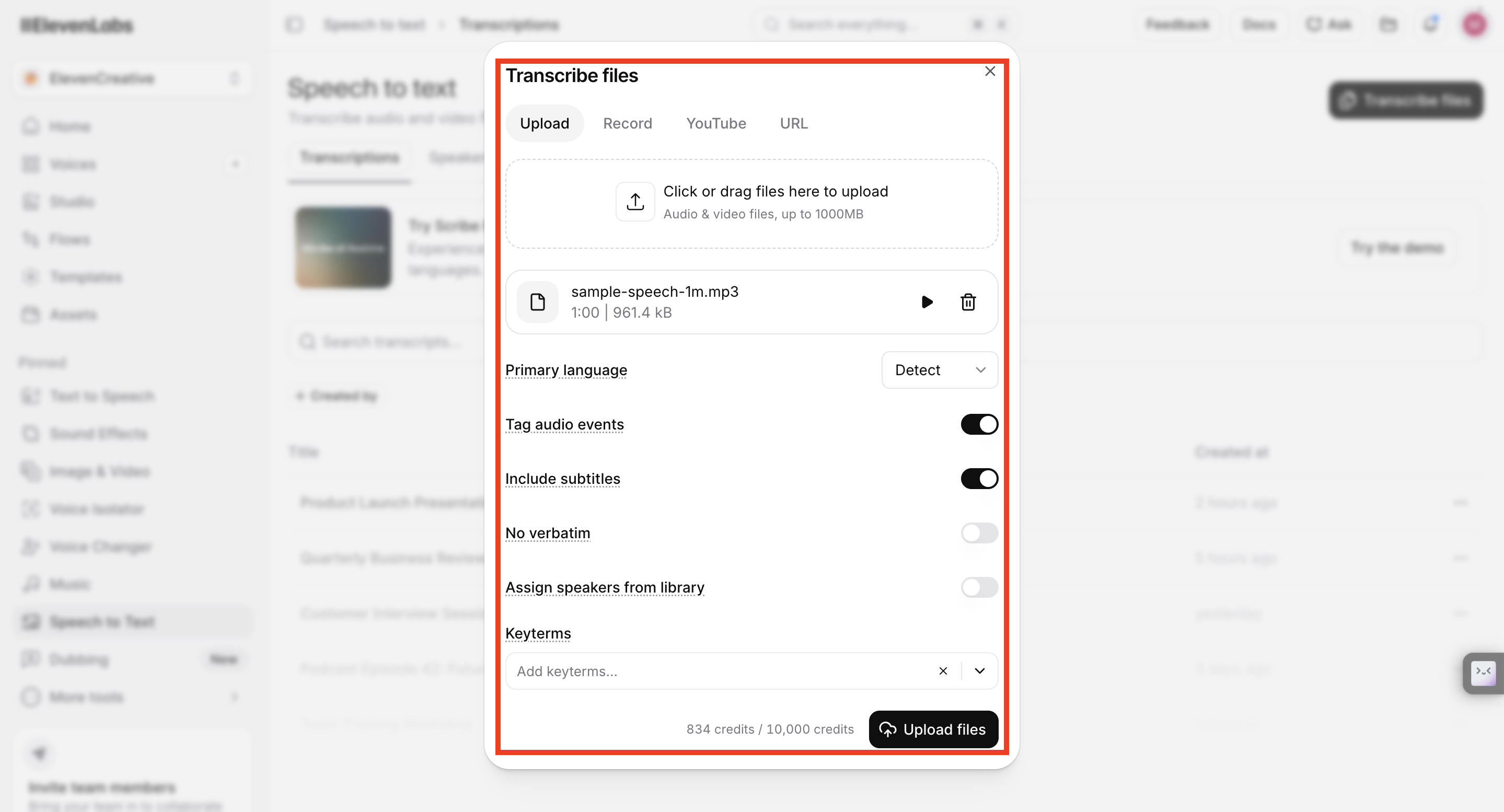Screen dimensions: 1504x812
Task: Turn off Tag audio events toggle
Action: (x=979, y=424)
